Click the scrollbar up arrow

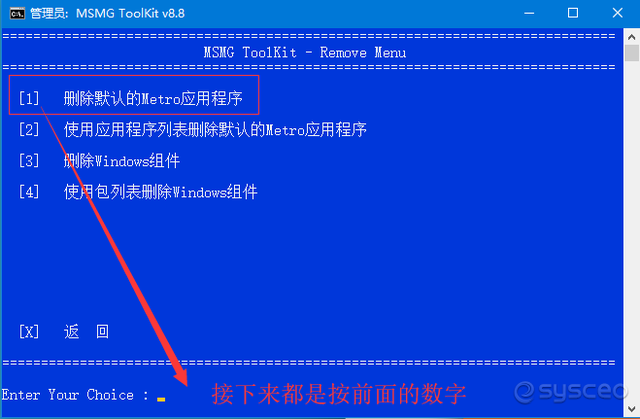tap(631, 37)
